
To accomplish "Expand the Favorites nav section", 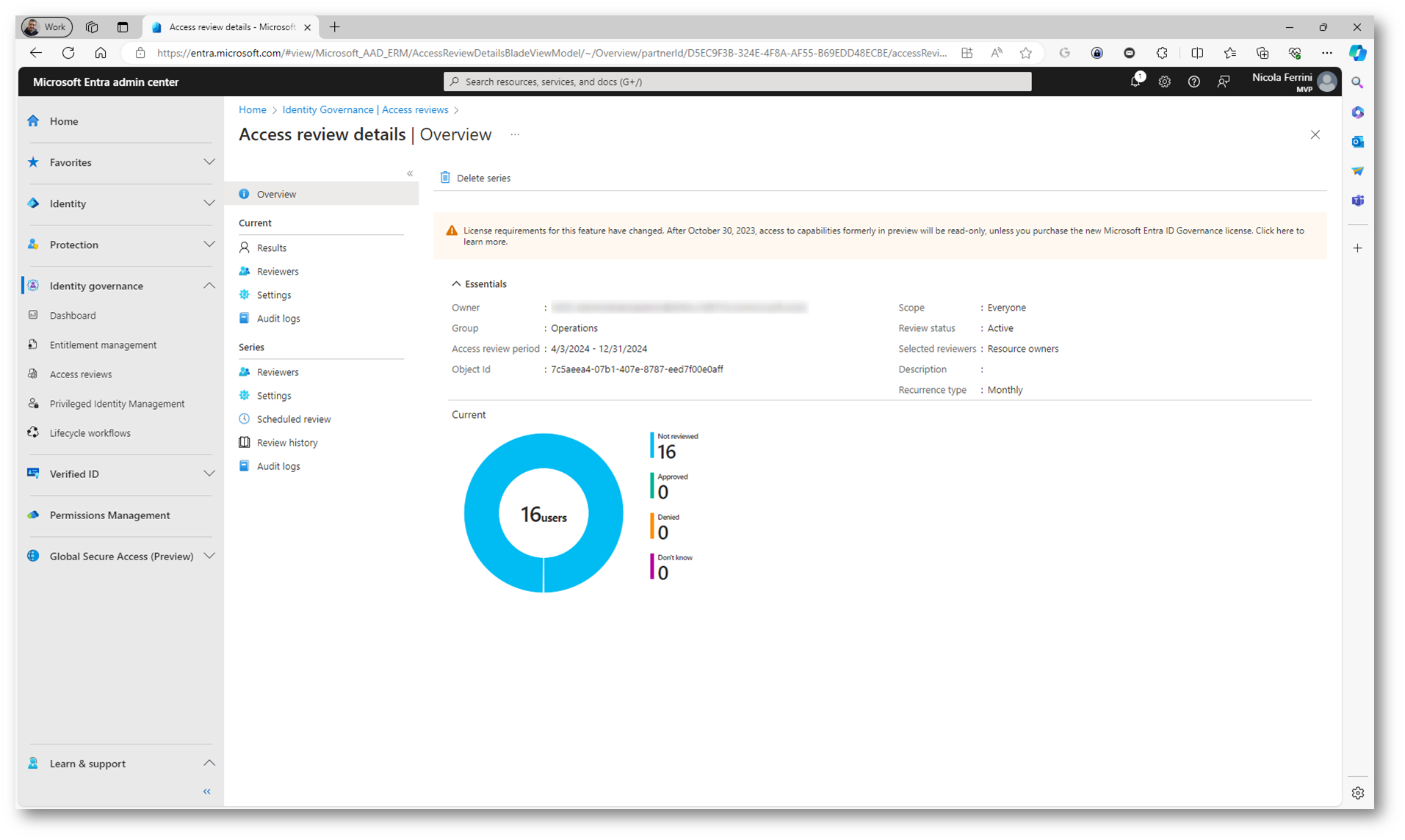I will point(209,162).
